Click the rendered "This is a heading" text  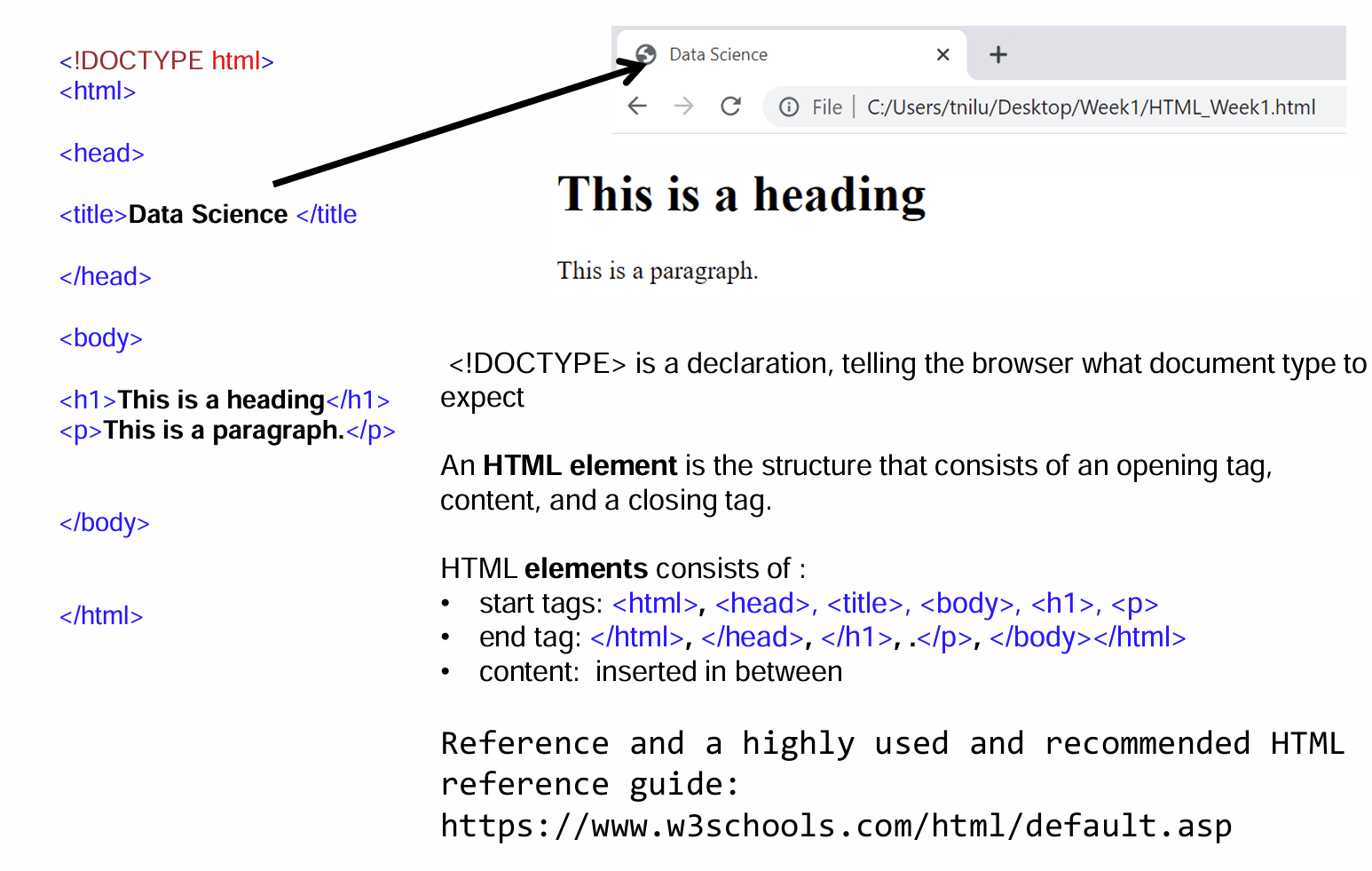[741, 194]
